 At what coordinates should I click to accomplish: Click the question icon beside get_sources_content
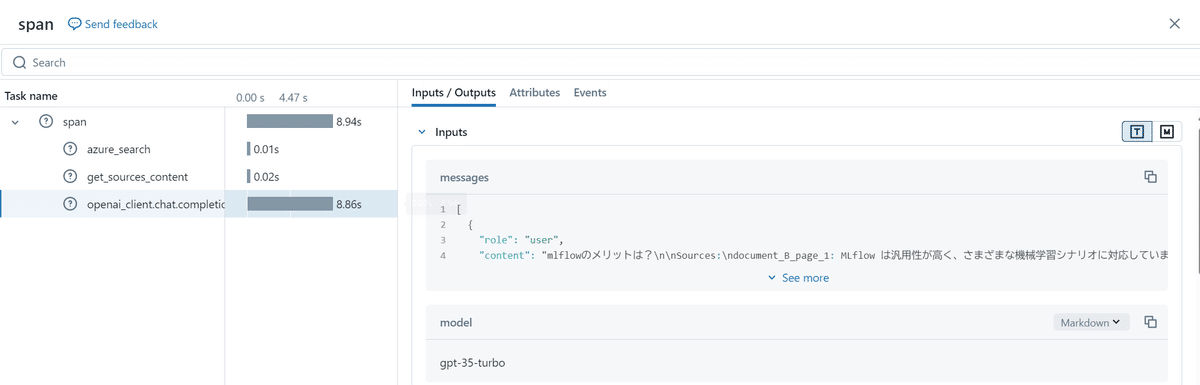[x=70, y=177]
